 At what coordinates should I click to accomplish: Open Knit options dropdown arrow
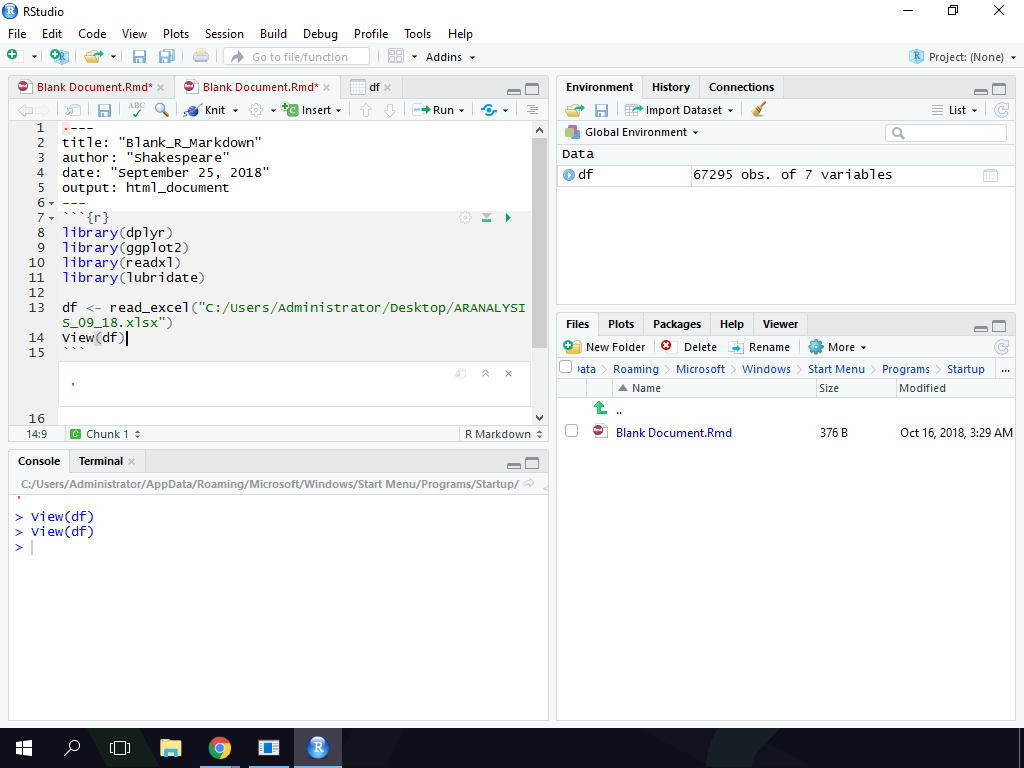coord(235,110)
